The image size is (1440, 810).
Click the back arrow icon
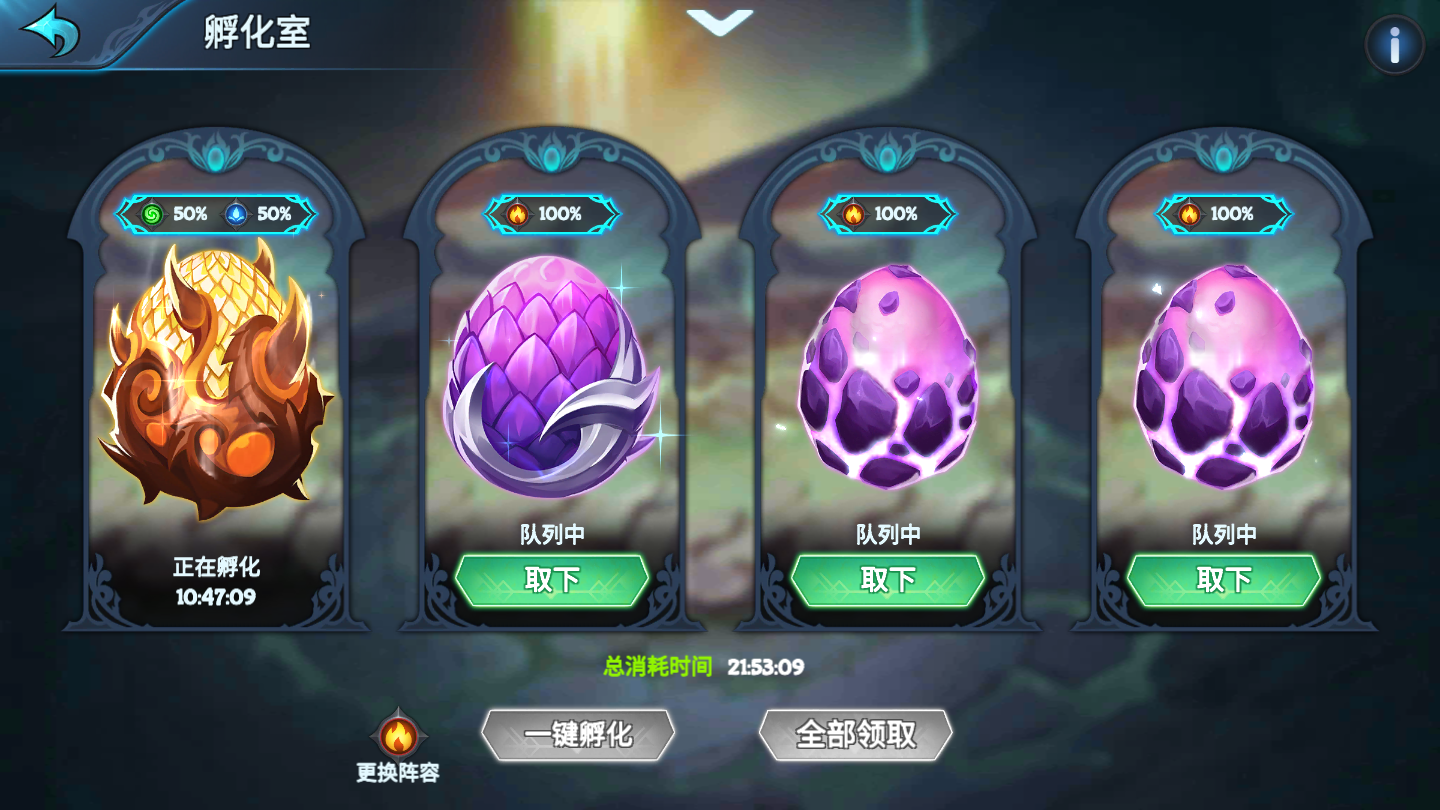[x=50, y=30]
